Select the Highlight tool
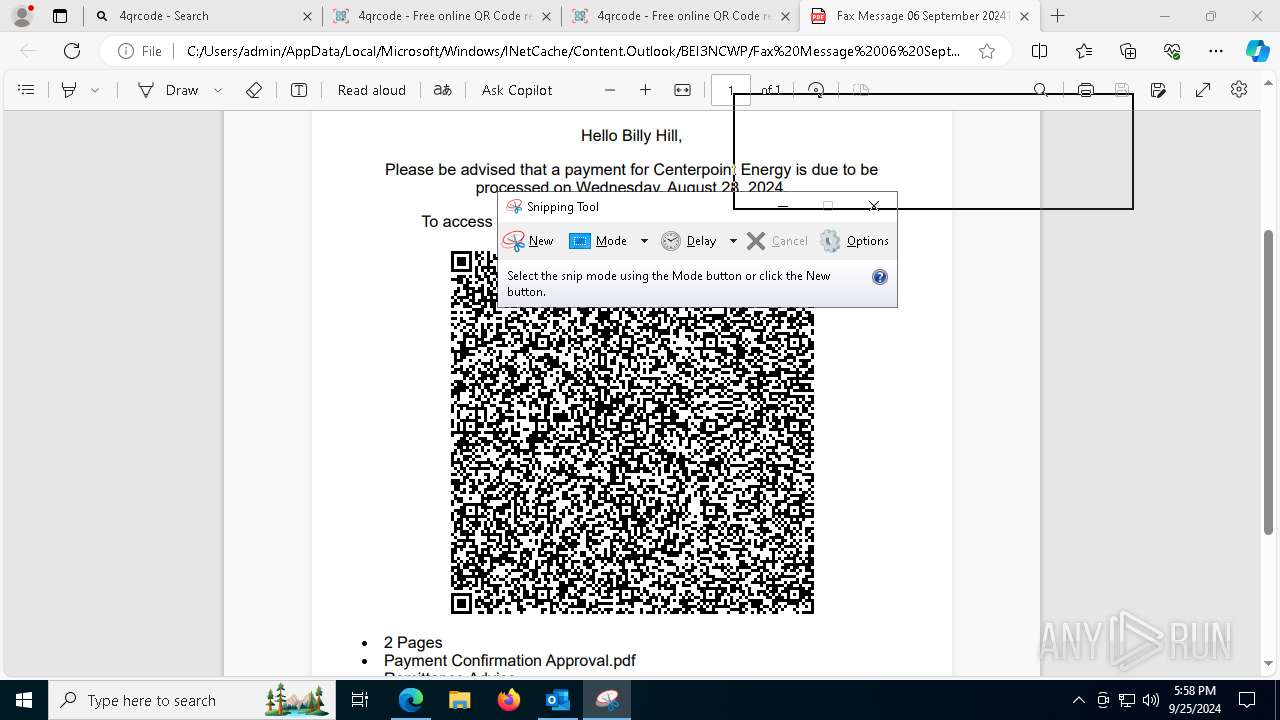 (69, 90)
